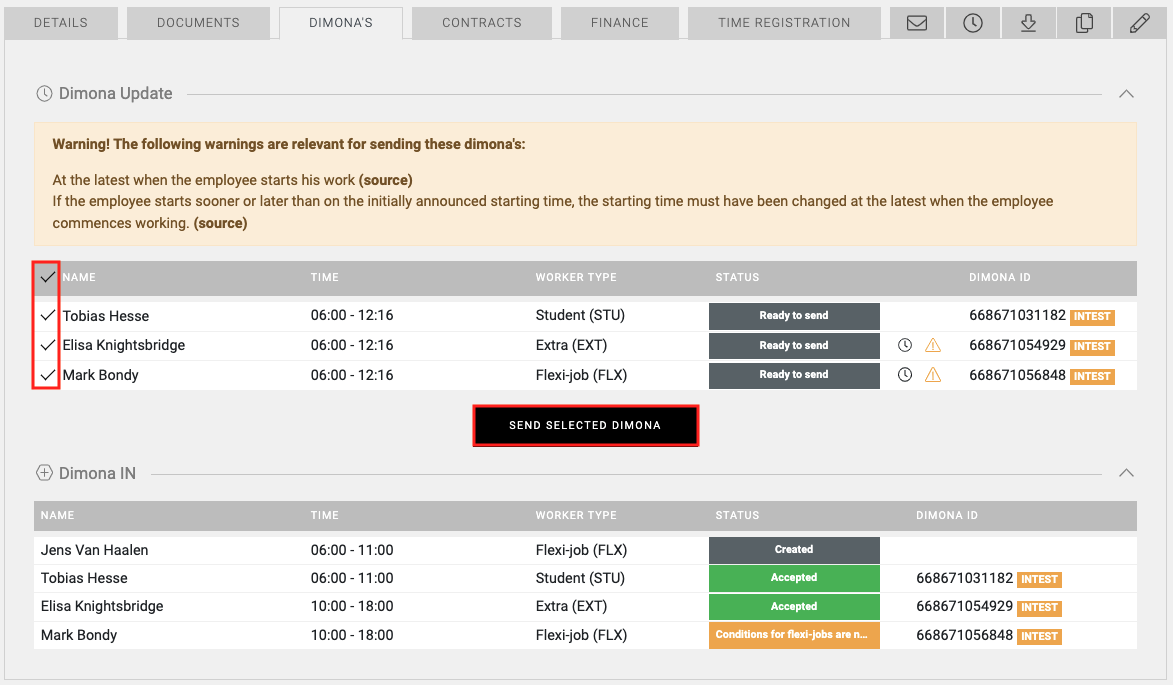Toggle the select-all checkmark in table header
This screenshot has height=685, width=1173.
[47, 277]
